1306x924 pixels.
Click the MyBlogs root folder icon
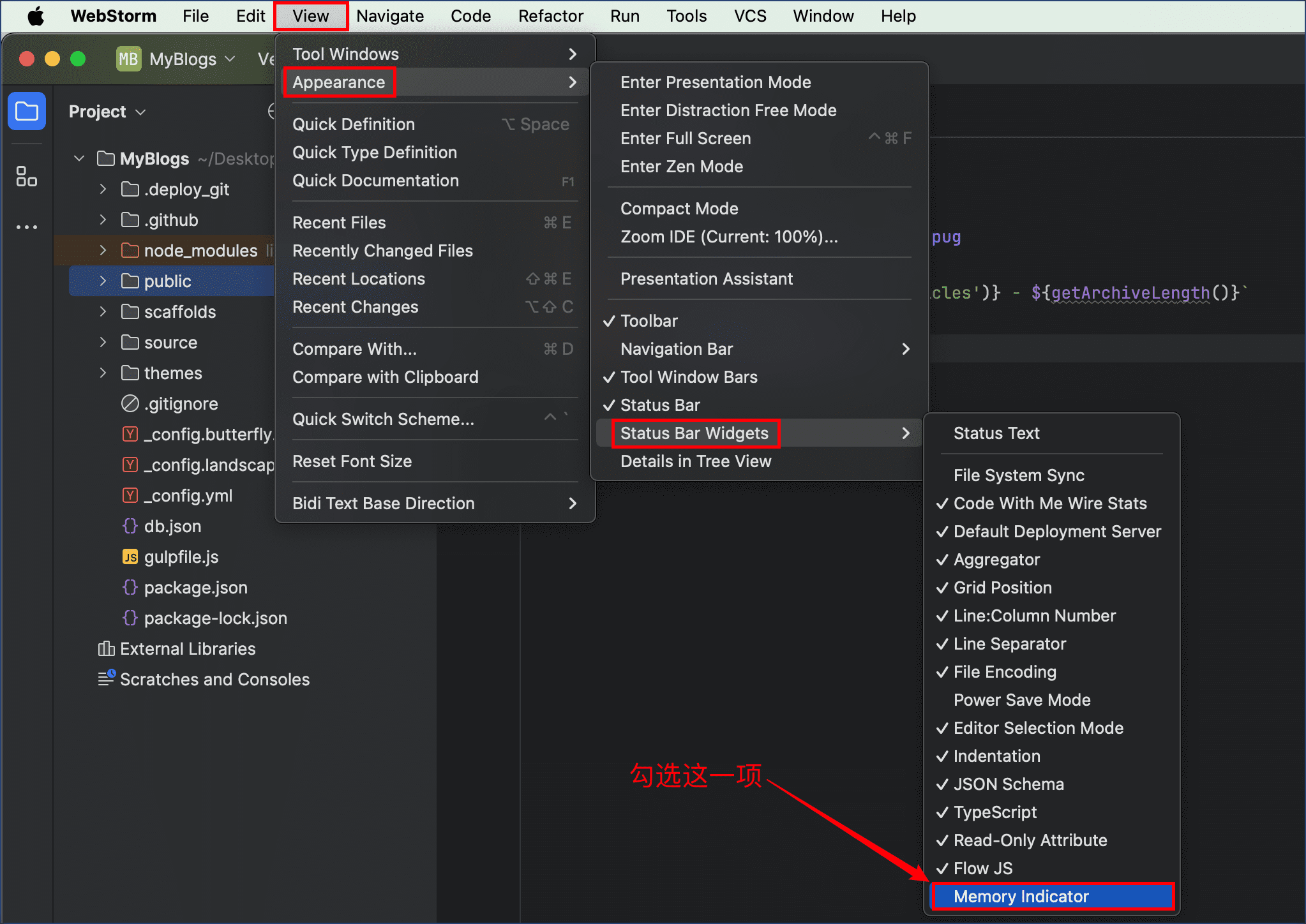point(106,158)
